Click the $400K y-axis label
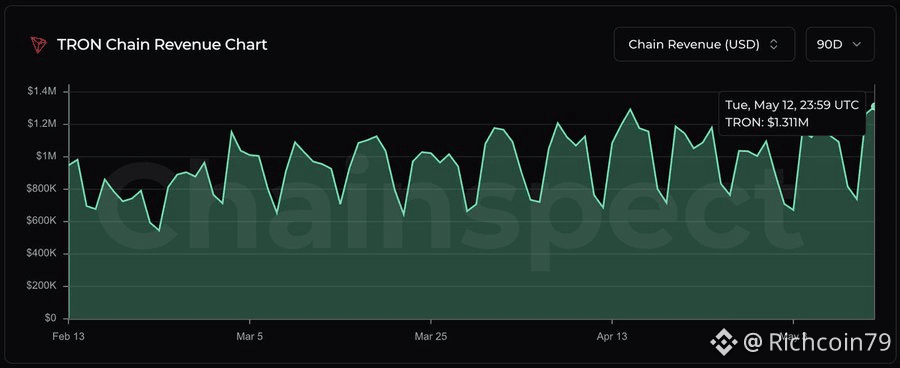 [40, 253]
